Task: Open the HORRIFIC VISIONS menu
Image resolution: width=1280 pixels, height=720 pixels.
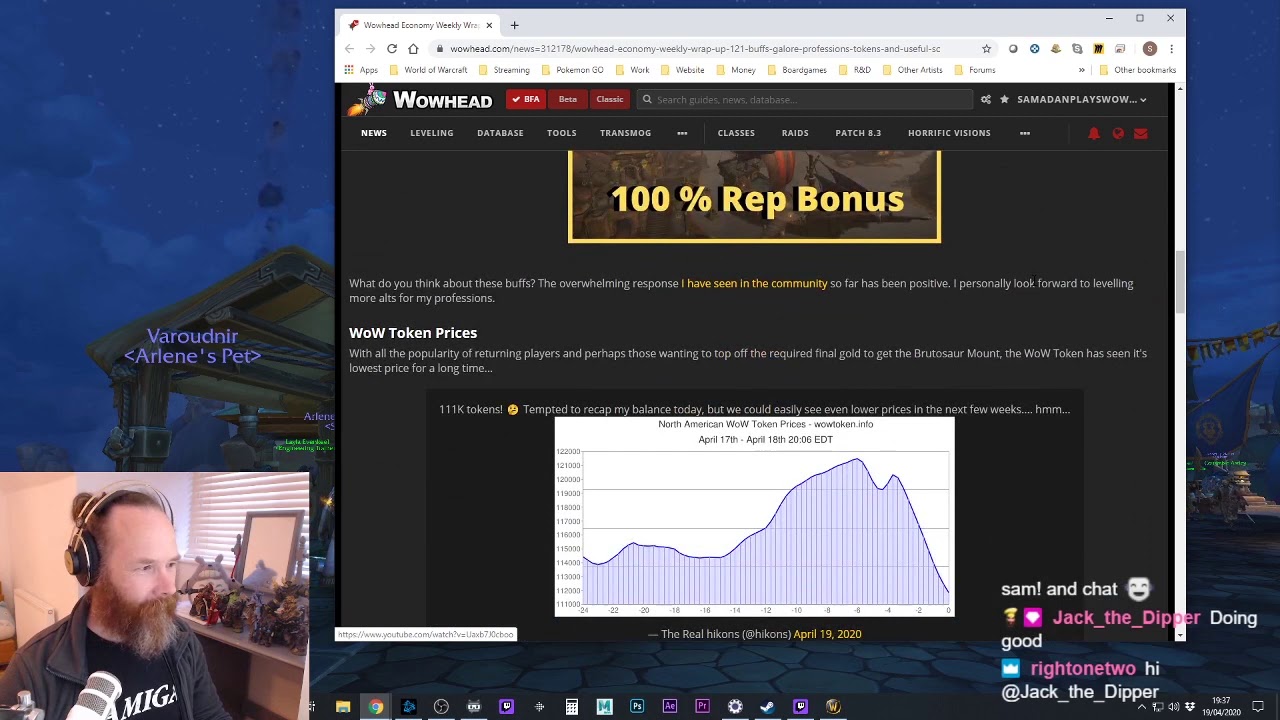Action: tap(949, 133)
